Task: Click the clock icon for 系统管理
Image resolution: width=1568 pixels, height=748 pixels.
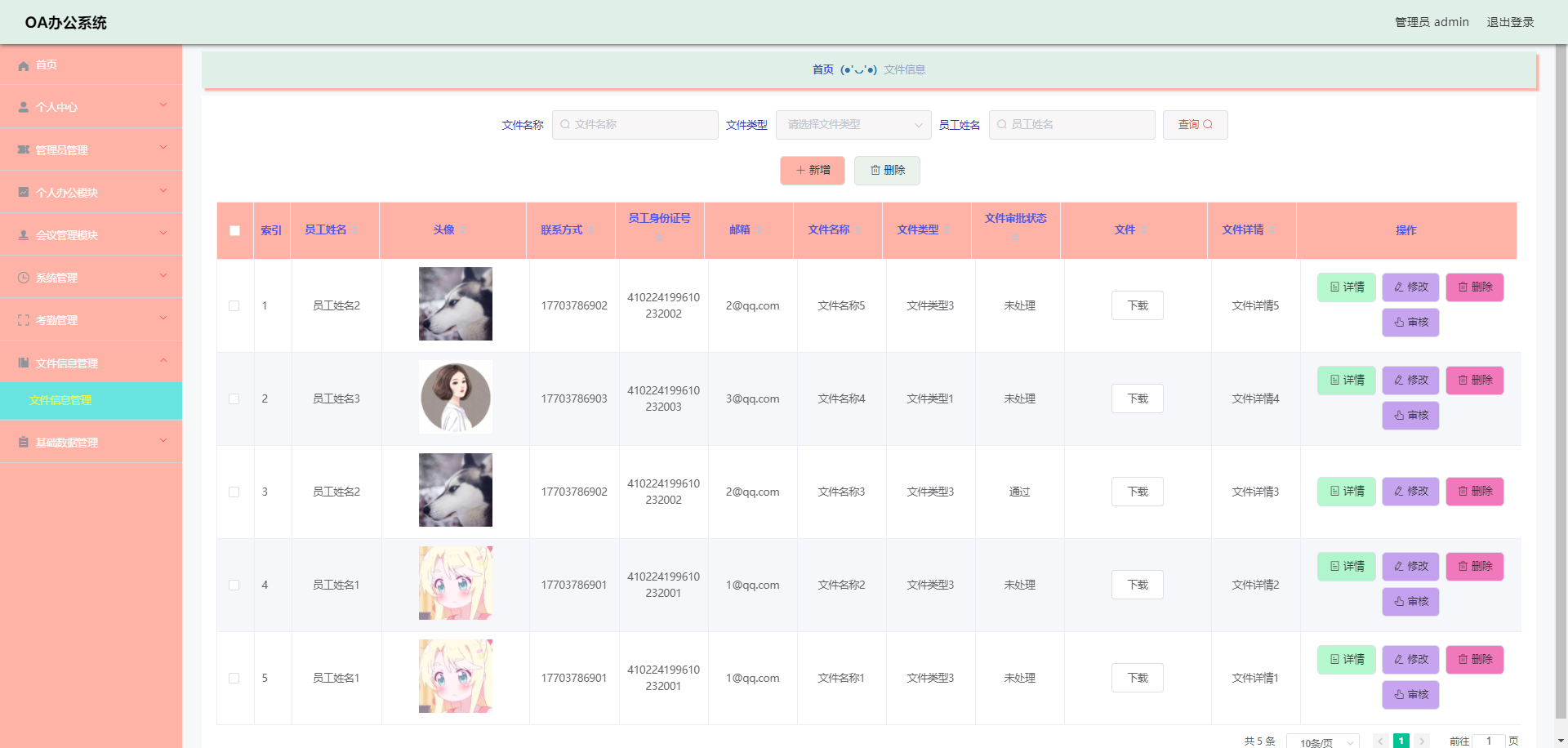Action: coord(22,277)
